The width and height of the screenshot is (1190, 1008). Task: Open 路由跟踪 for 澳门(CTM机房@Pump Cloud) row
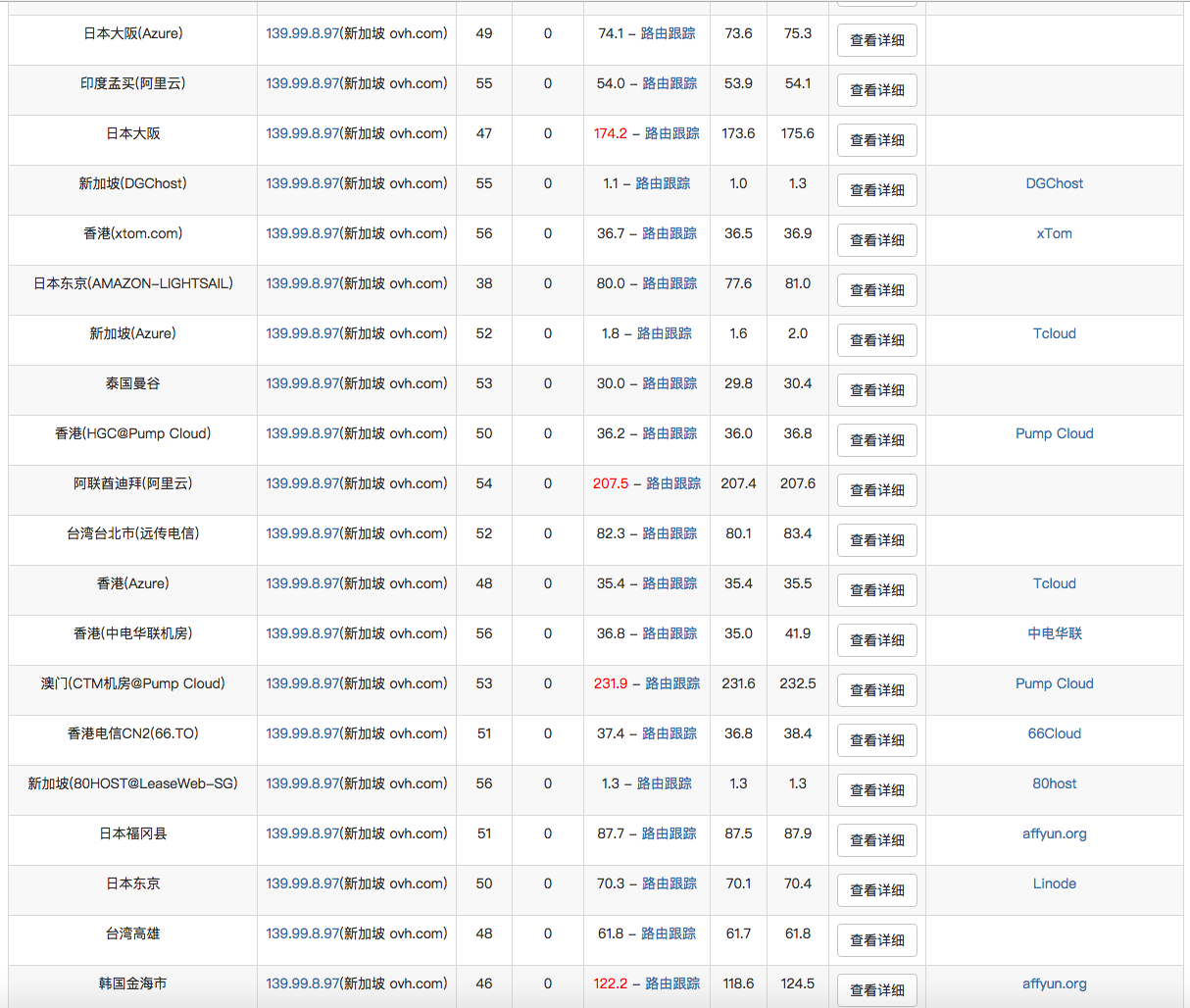(x=672, y=684)
